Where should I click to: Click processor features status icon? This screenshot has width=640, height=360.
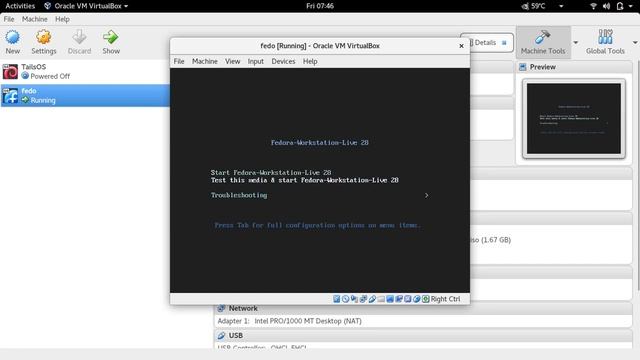(x=408, y=299)
